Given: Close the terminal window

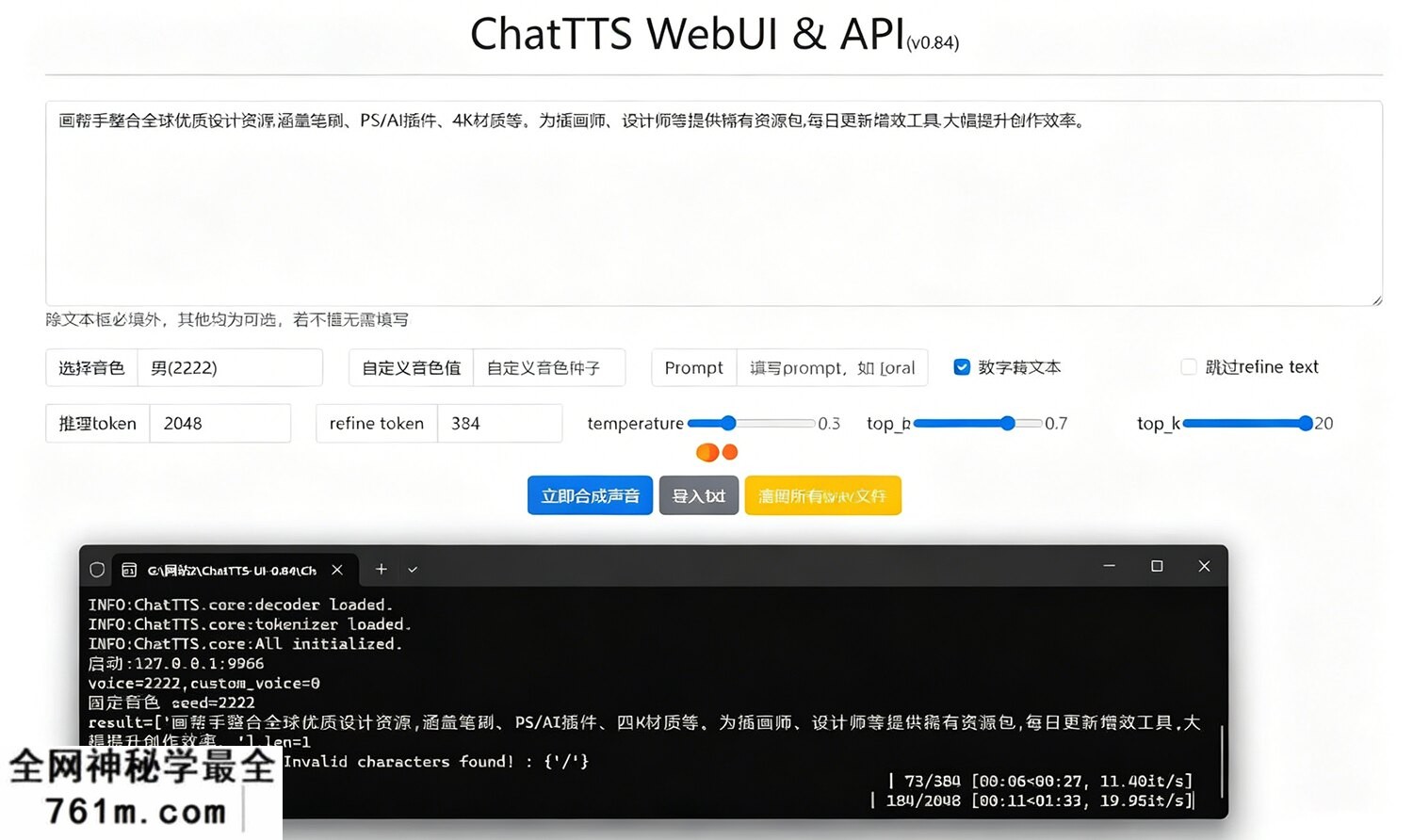Looking at the screenshot, I should [x=1204, y=566].
